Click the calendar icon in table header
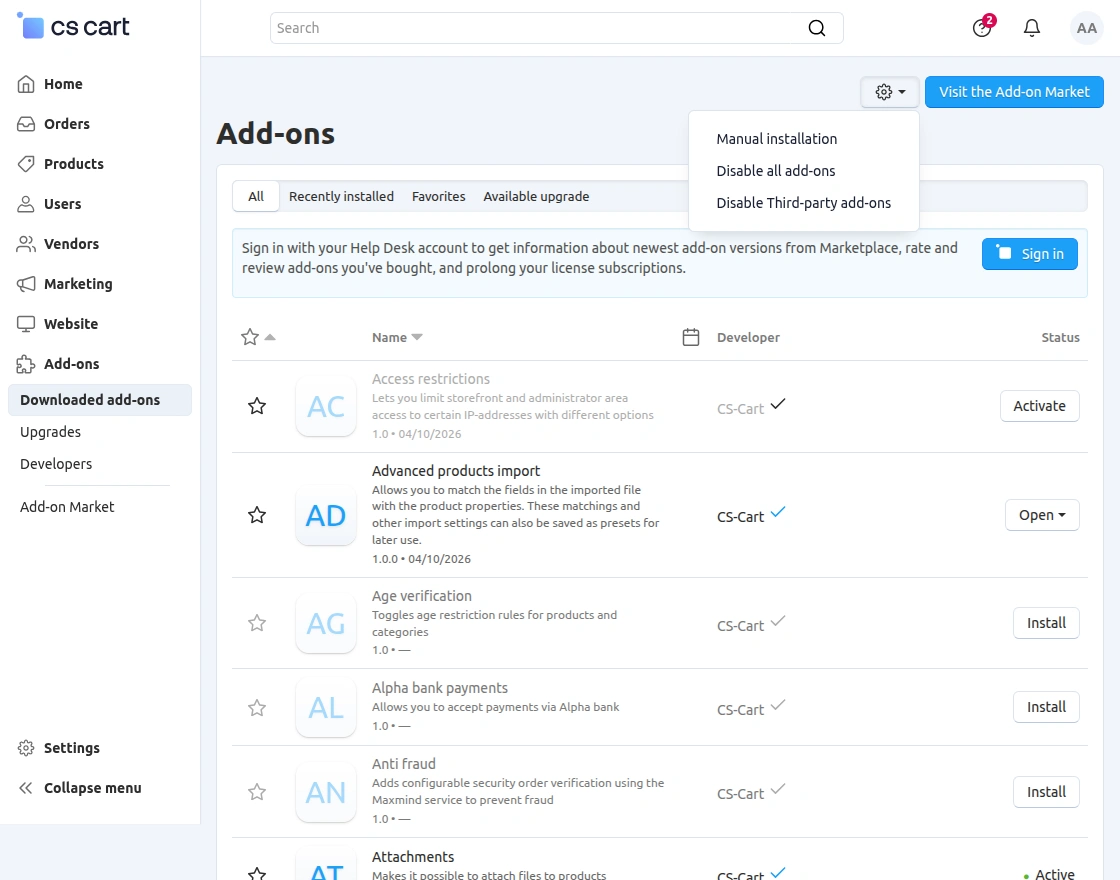1120x880 pixels. pyautogui.click(x=690, y=337)
